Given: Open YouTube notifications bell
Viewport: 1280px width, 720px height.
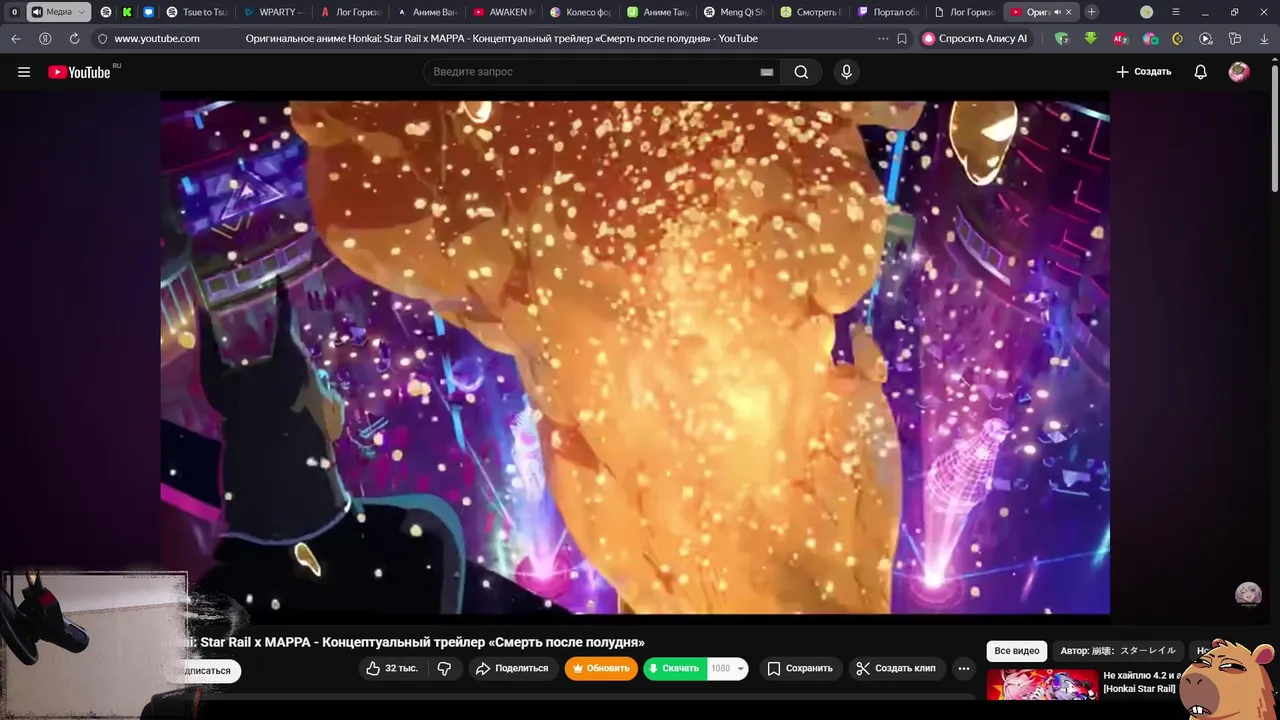Looking at the screenshot, I should tap(1201, 72).
